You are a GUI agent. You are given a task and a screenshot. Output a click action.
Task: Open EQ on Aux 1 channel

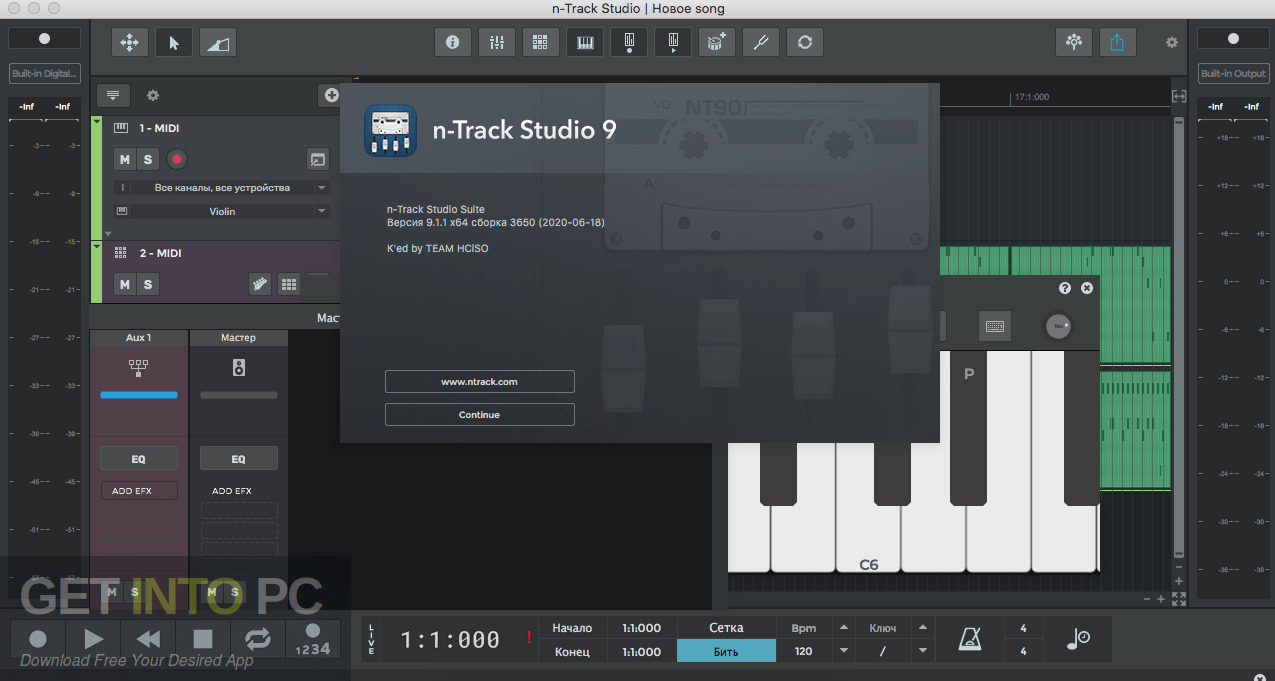pyautogui.click(x=138, y=459)
